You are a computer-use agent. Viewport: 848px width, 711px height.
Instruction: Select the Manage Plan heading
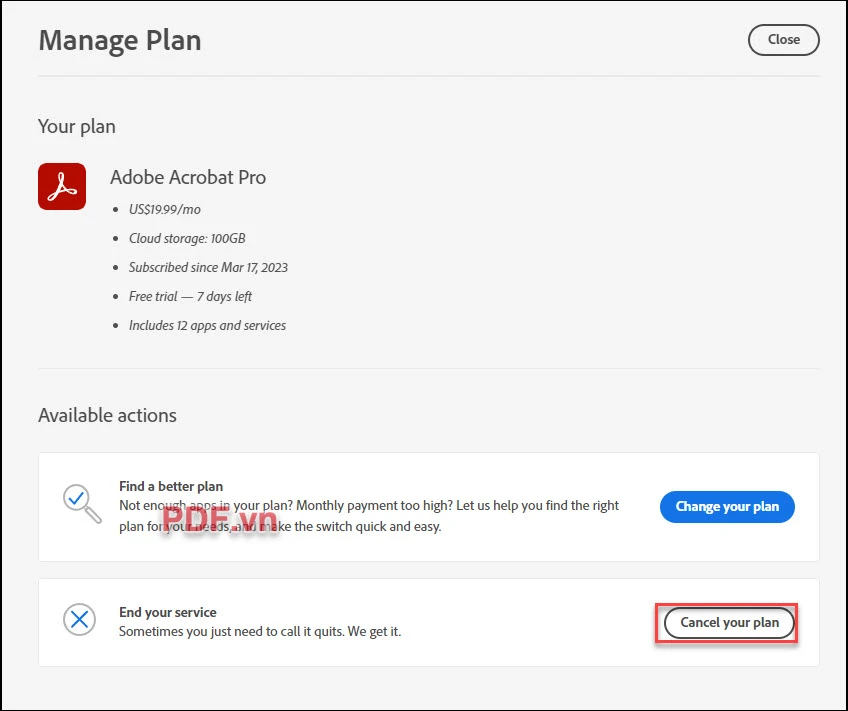(x=120, y=41)
